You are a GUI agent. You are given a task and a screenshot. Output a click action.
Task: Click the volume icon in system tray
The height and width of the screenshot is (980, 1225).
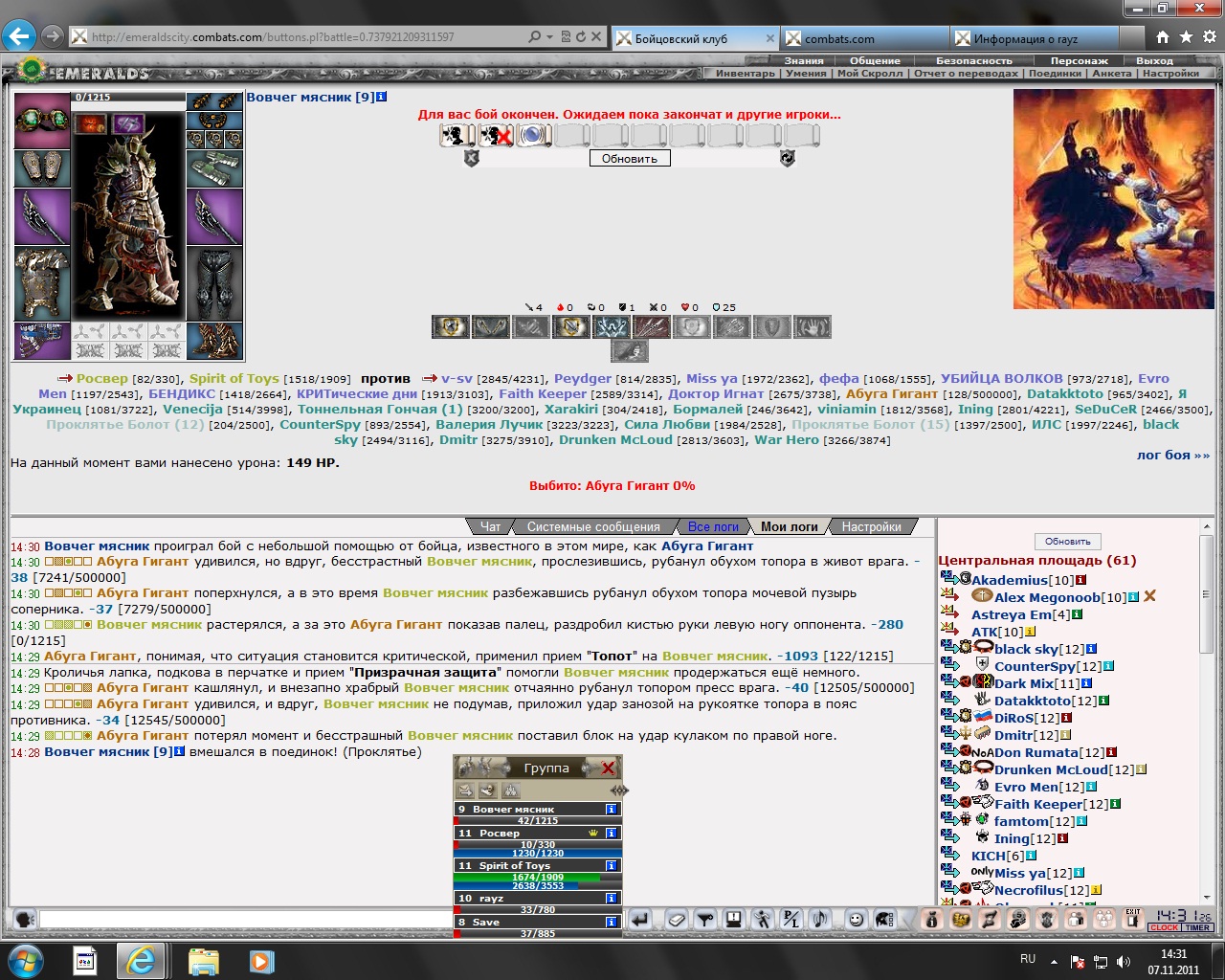pyautogui.click(x=1123, y=961)
